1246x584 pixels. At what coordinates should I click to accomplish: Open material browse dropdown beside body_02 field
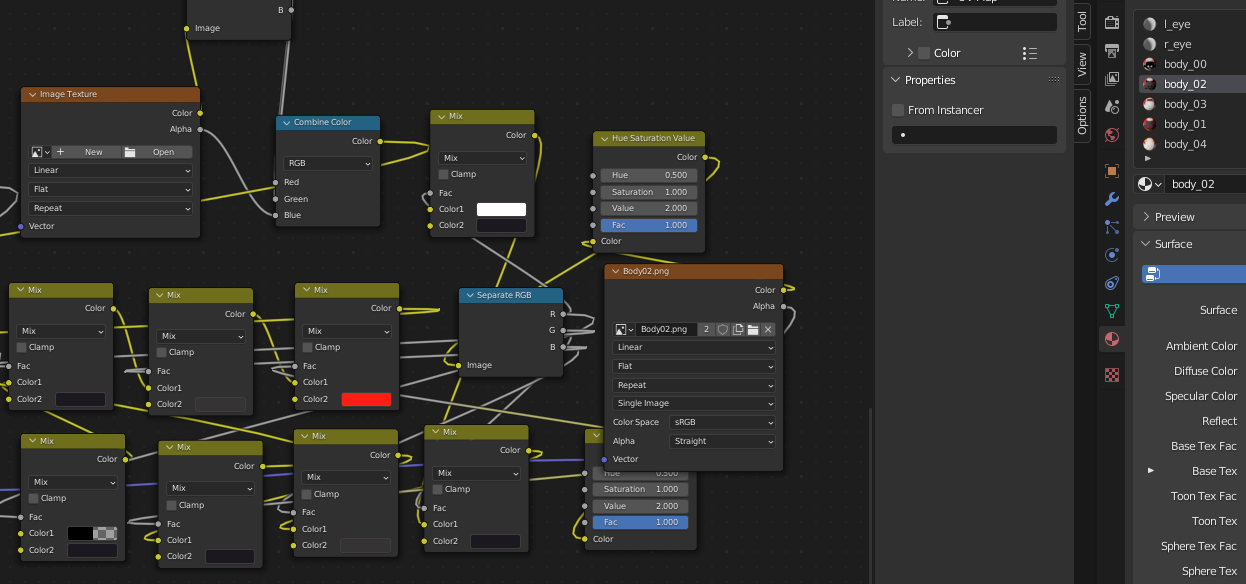pyautogui.click(x=1150, y=184)
